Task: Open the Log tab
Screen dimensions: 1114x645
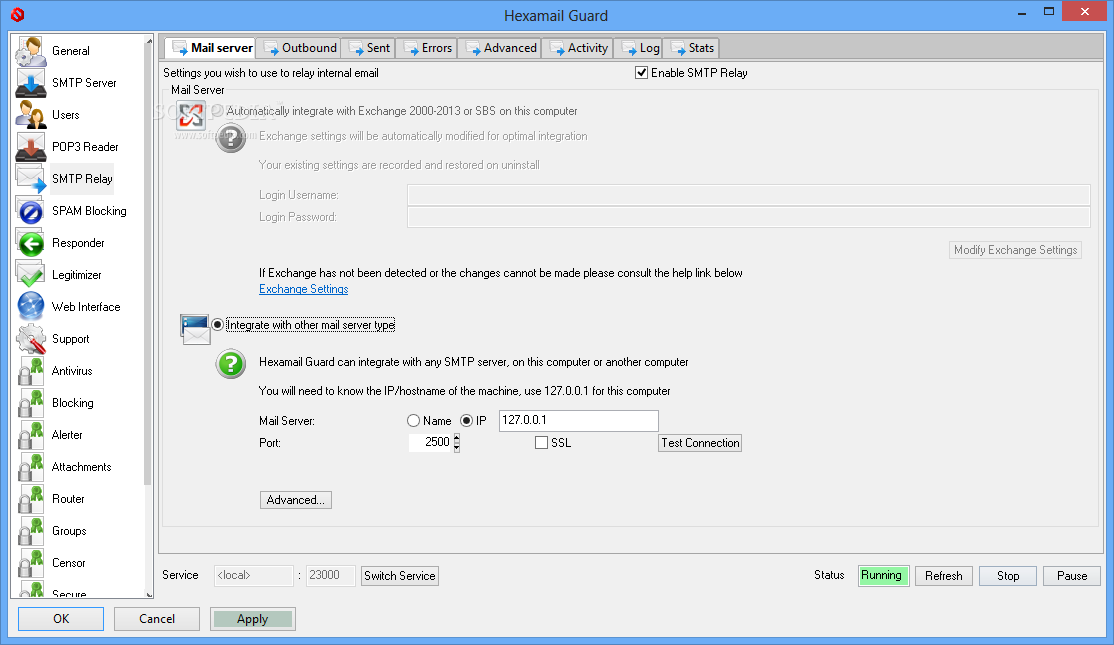Action: [x=639, y=48]
